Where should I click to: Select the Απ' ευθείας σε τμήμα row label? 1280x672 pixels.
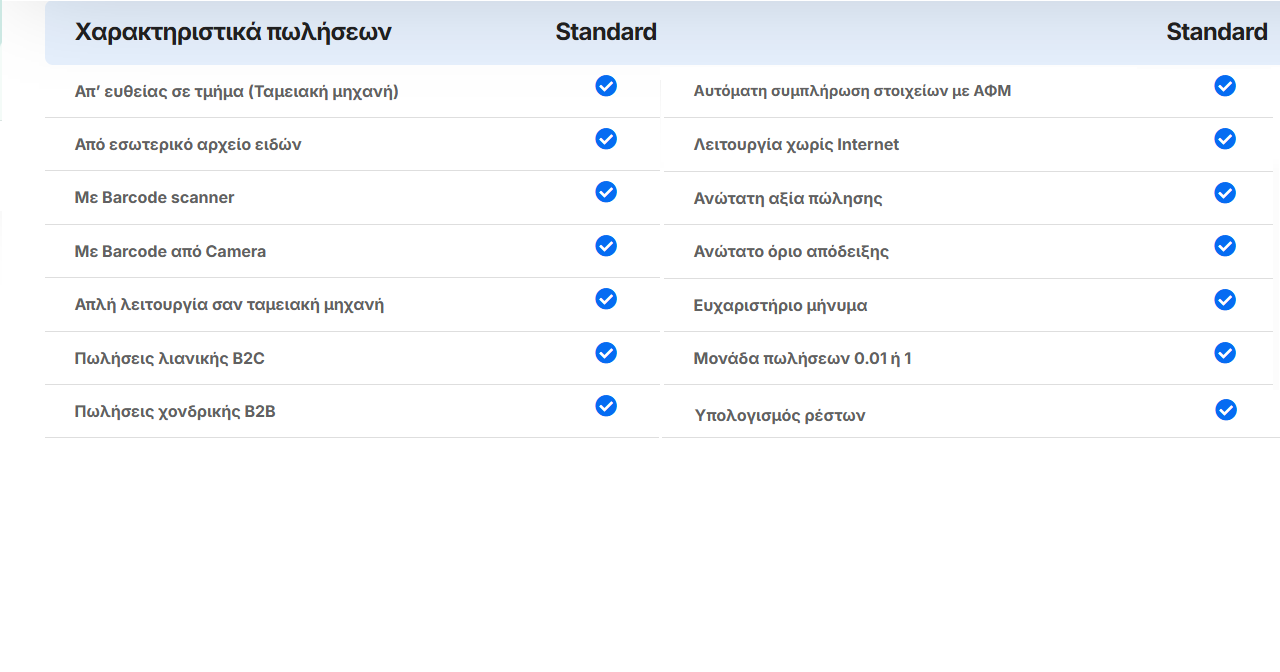(x=237, y=91)
